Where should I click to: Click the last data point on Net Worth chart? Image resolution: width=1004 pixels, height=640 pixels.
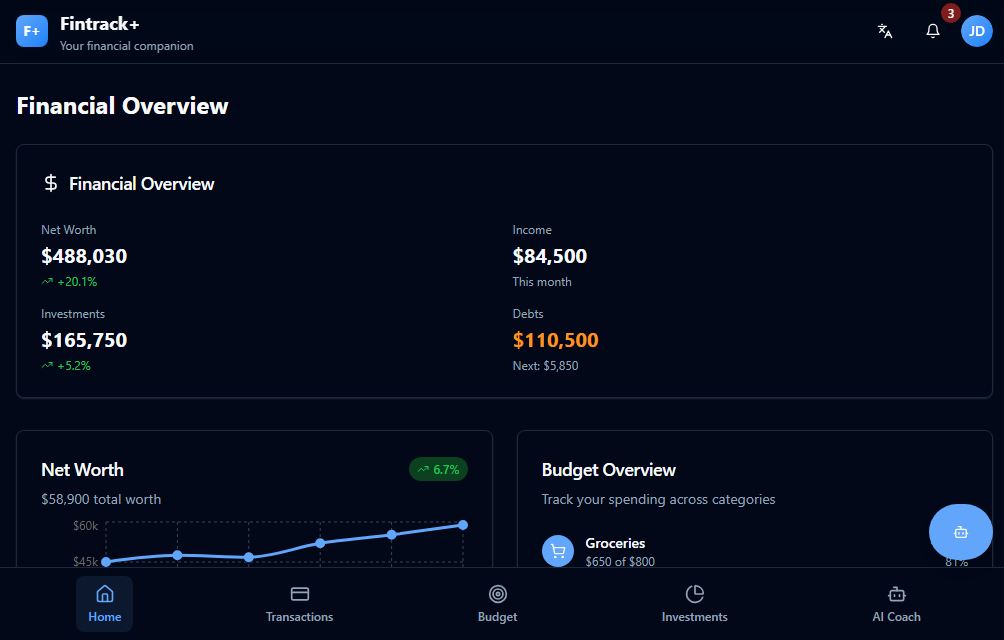click(463, 525)
